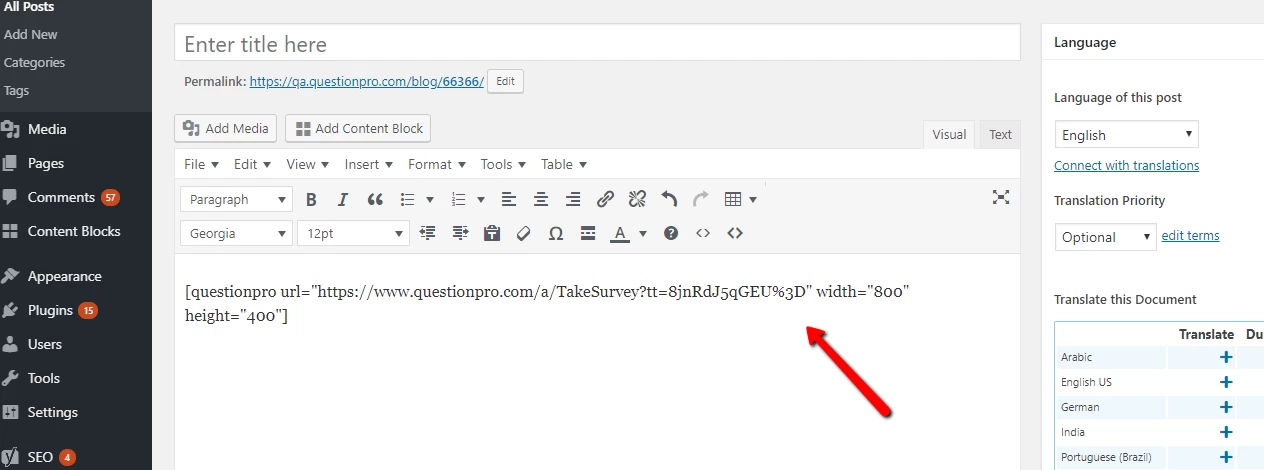Remove link with unlink icon
This screenshot has width=1264, height=470.
click(637, 199)
